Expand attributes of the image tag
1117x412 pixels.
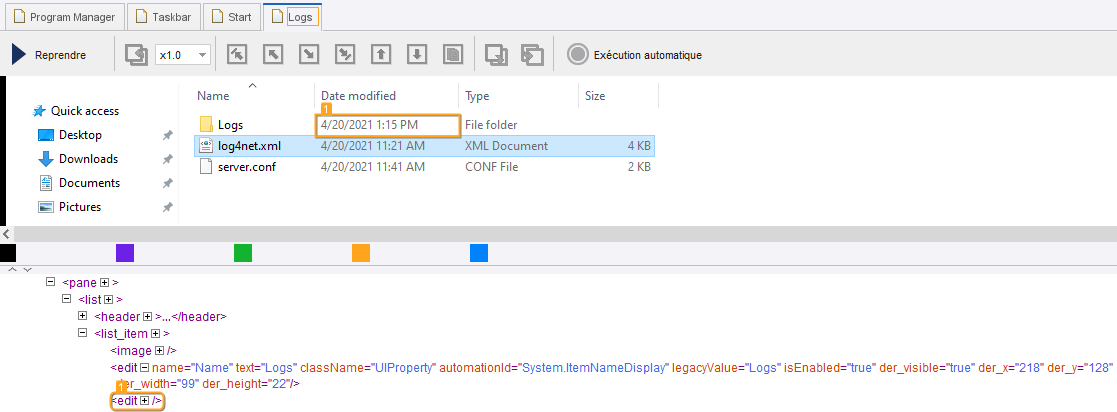coord(160,351)
